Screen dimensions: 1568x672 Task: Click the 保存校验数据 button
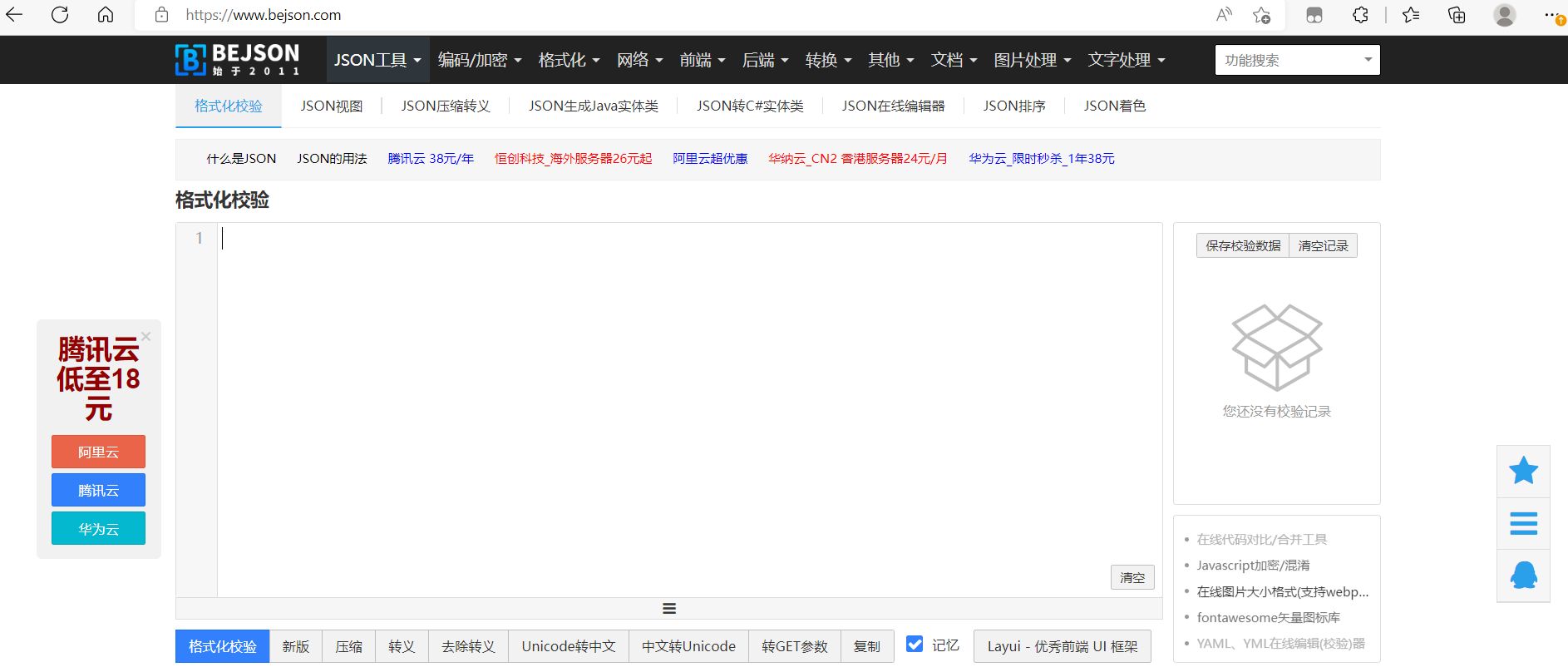coord(1243,245)
